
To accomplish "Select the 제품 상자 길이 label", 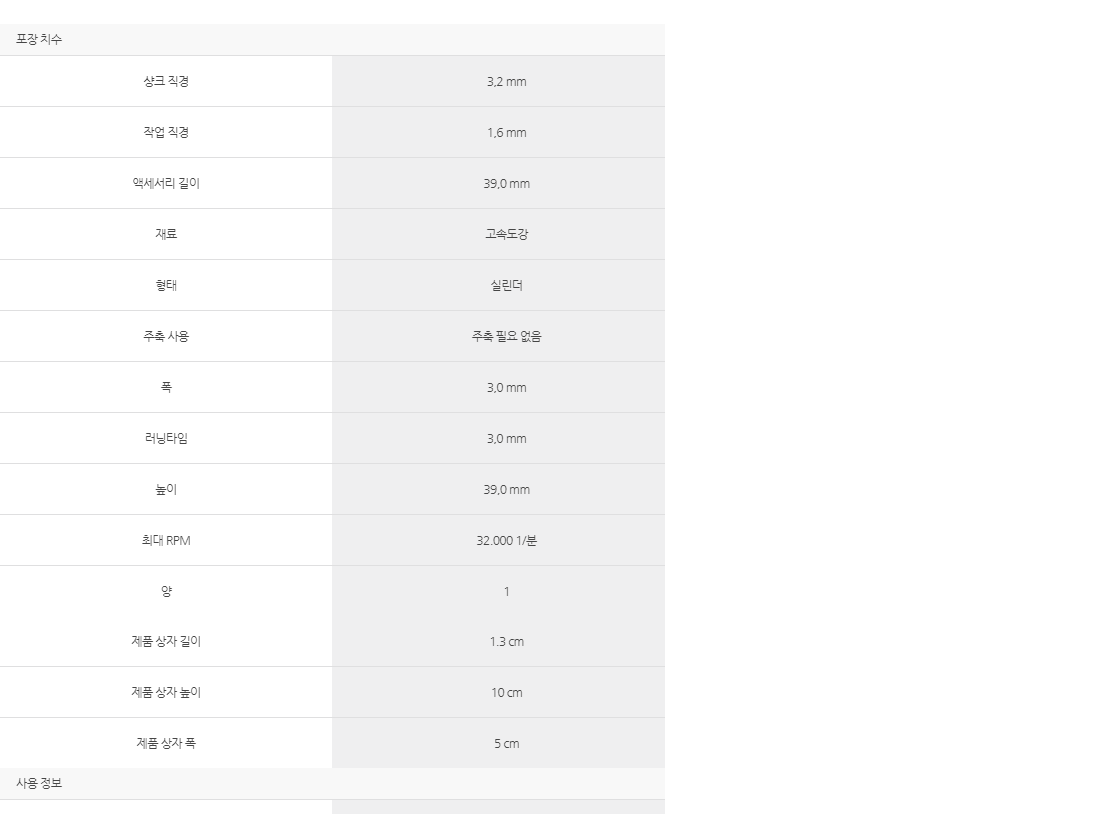I will [x=166, y=641].
